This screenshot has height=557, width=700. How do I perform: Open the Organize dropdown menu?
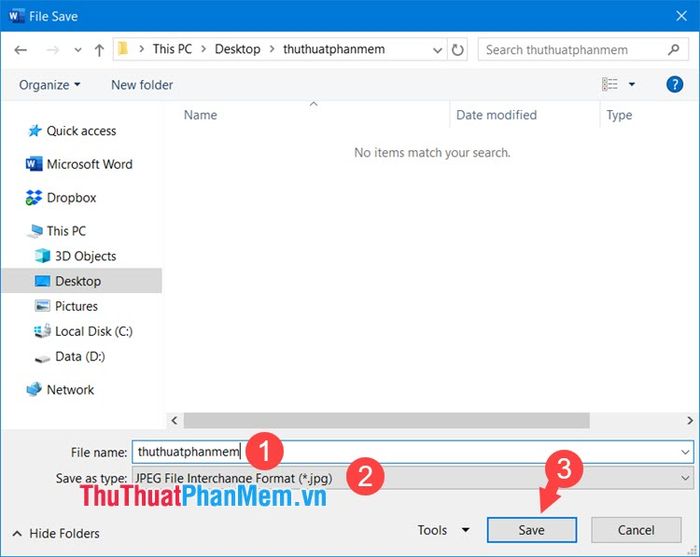(49, 85)
